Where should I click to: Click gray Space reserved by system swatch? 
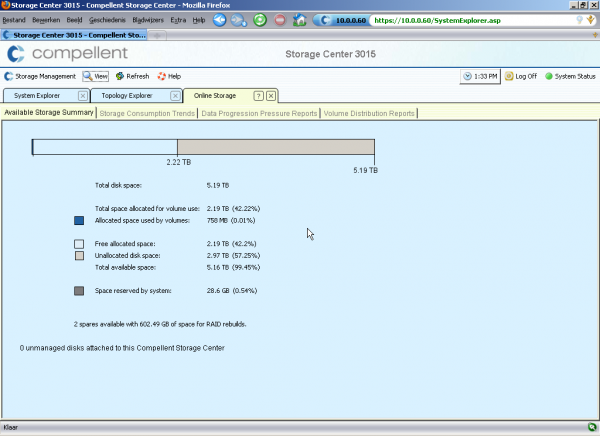pyautogui.click(x=79, y=291)
